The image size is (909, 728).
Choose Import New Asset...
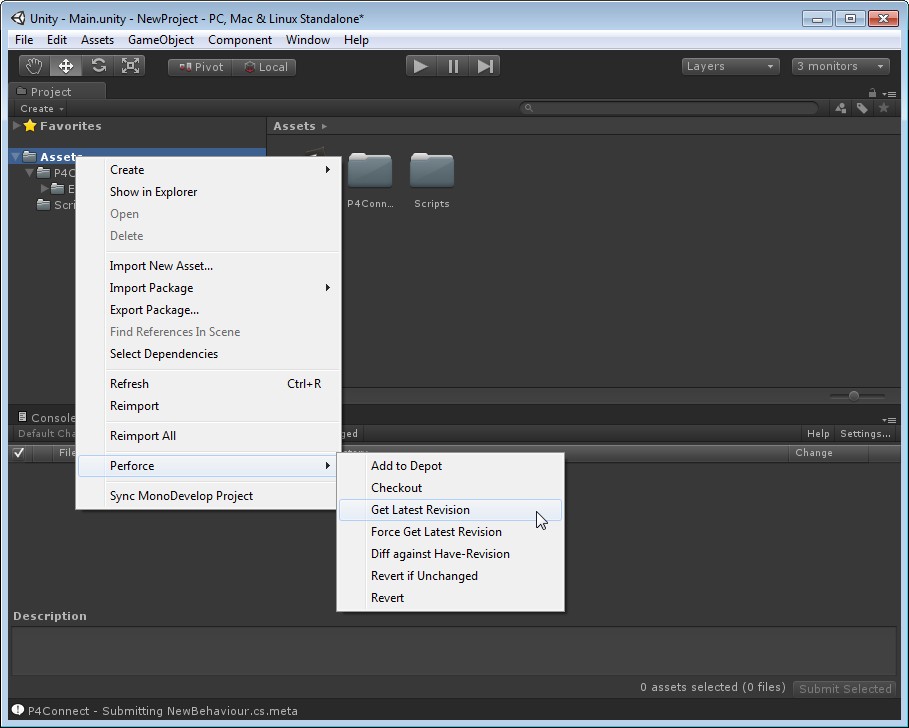[x=208, y=266]
